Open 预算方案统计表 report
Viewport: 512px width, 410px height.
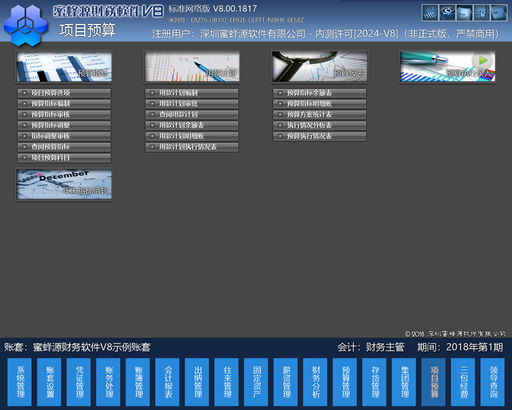tap(320, 115)
